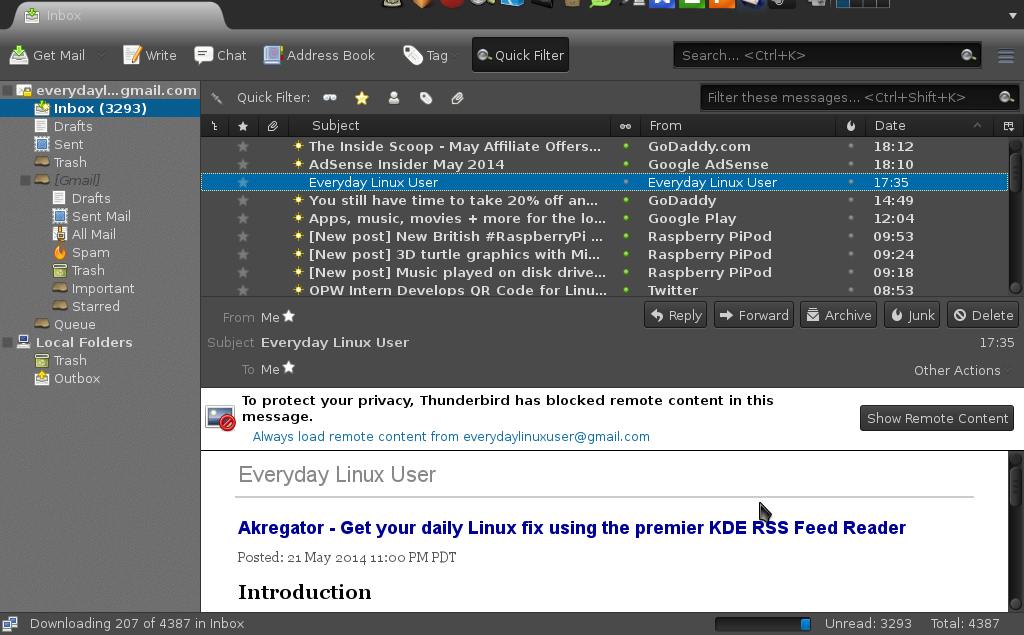The image size is (1024, 635).
Task: Open the Queue folder
Action: (x=74, y=324)
